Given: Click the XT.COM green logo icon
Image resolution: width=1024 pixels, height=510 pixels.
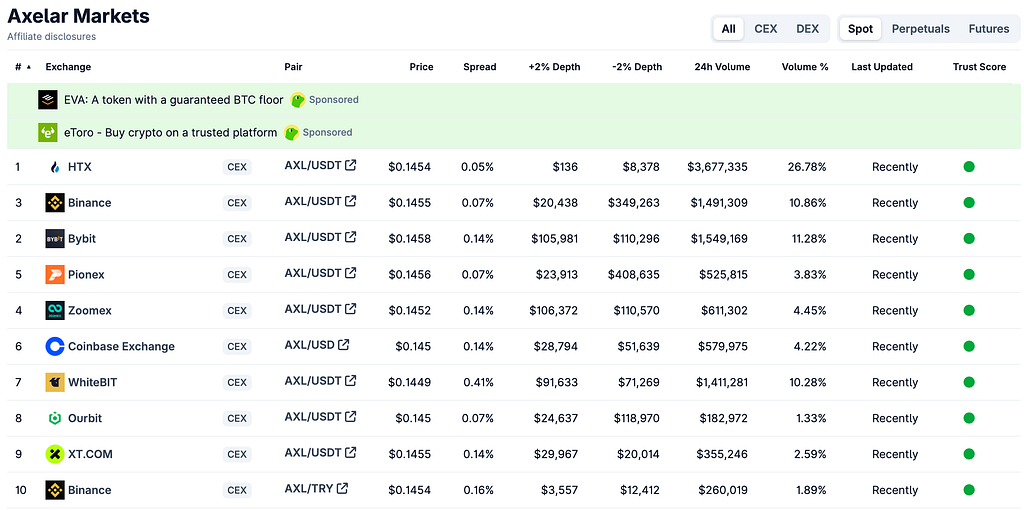Looking at the screenshot, I should coord(55,454).
